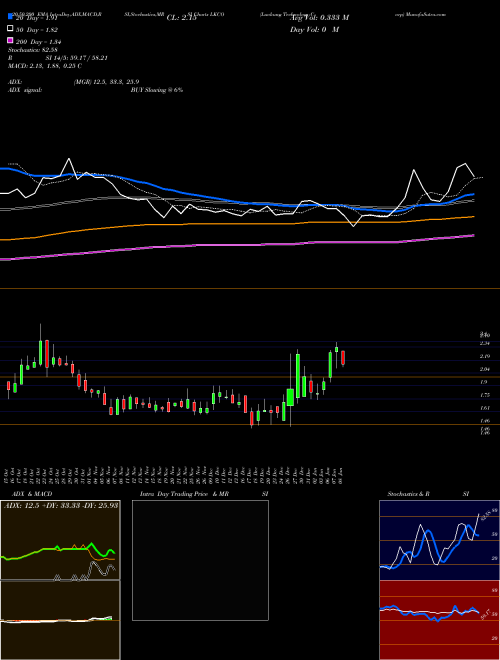Click the 'ADX signal:' label
500x660 pixels.
click(x=24, y=90)
